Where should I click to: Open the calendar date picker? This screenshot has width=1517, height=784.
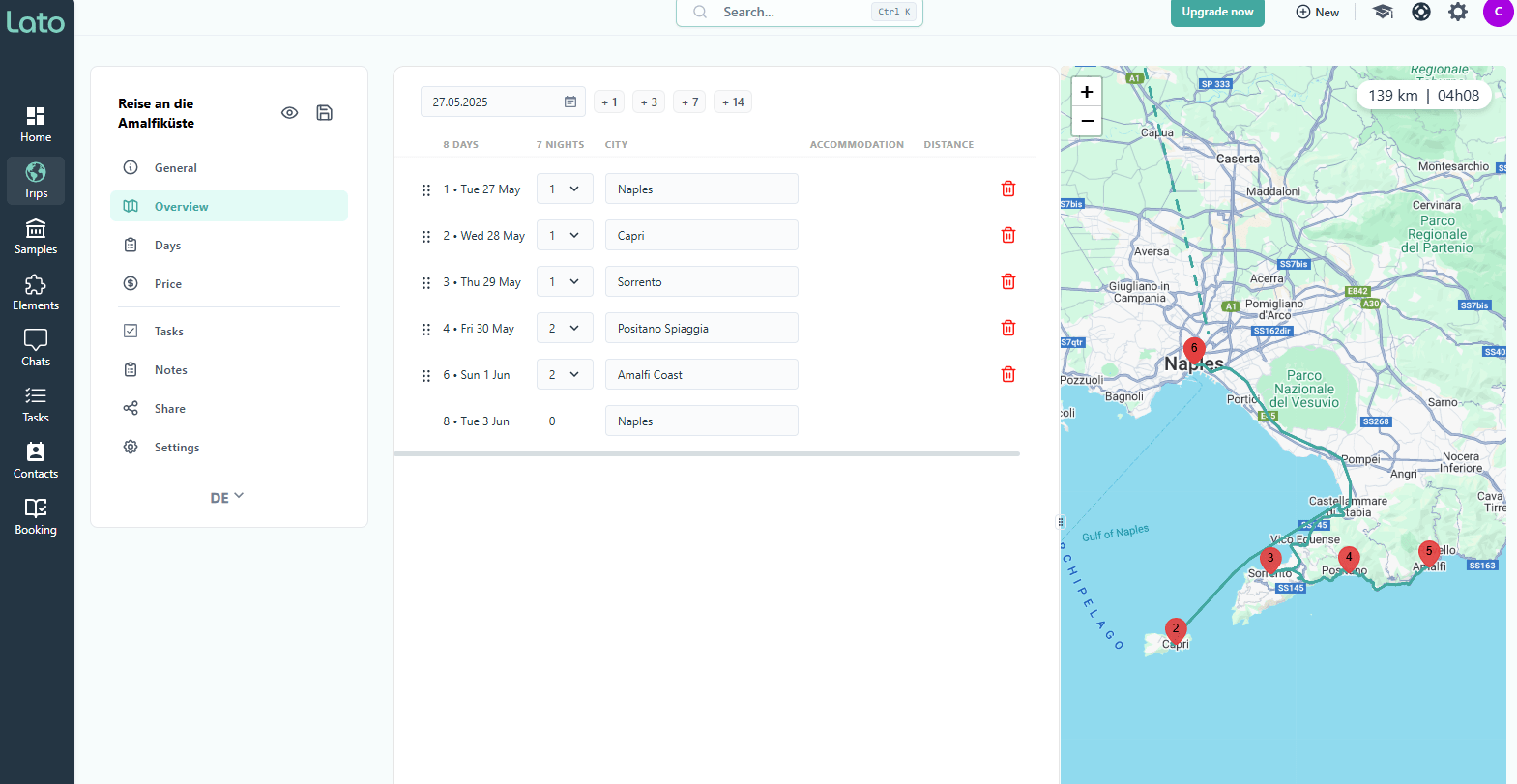pos(570,102)
